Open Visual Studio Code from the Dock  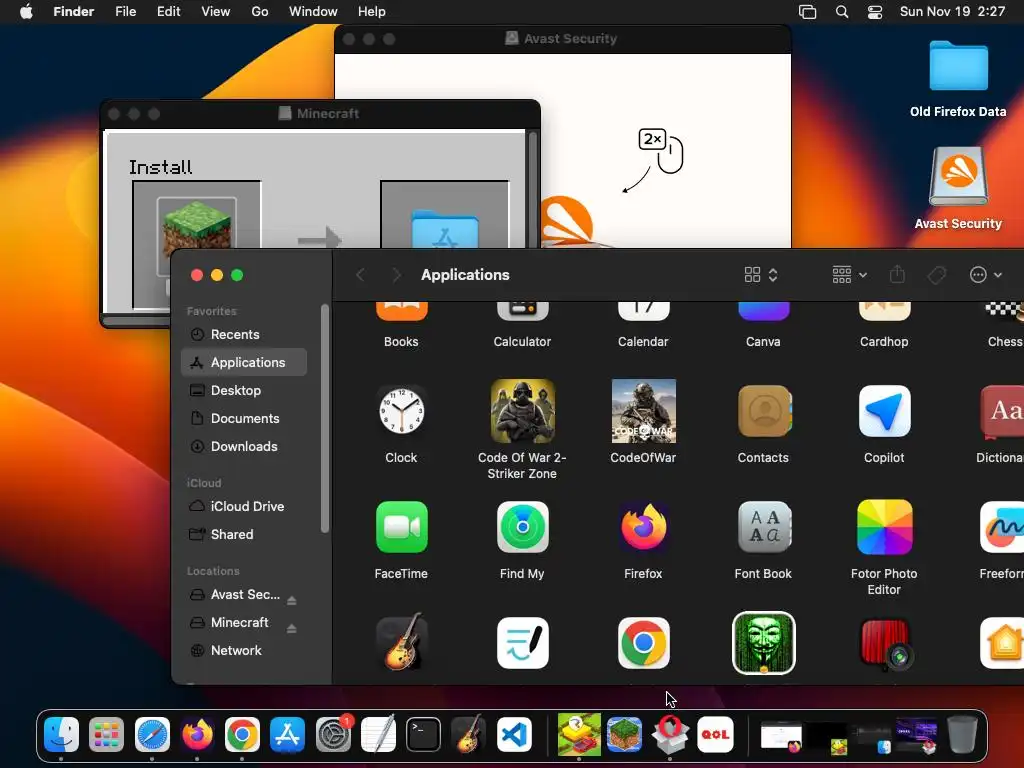click(514, 734)
